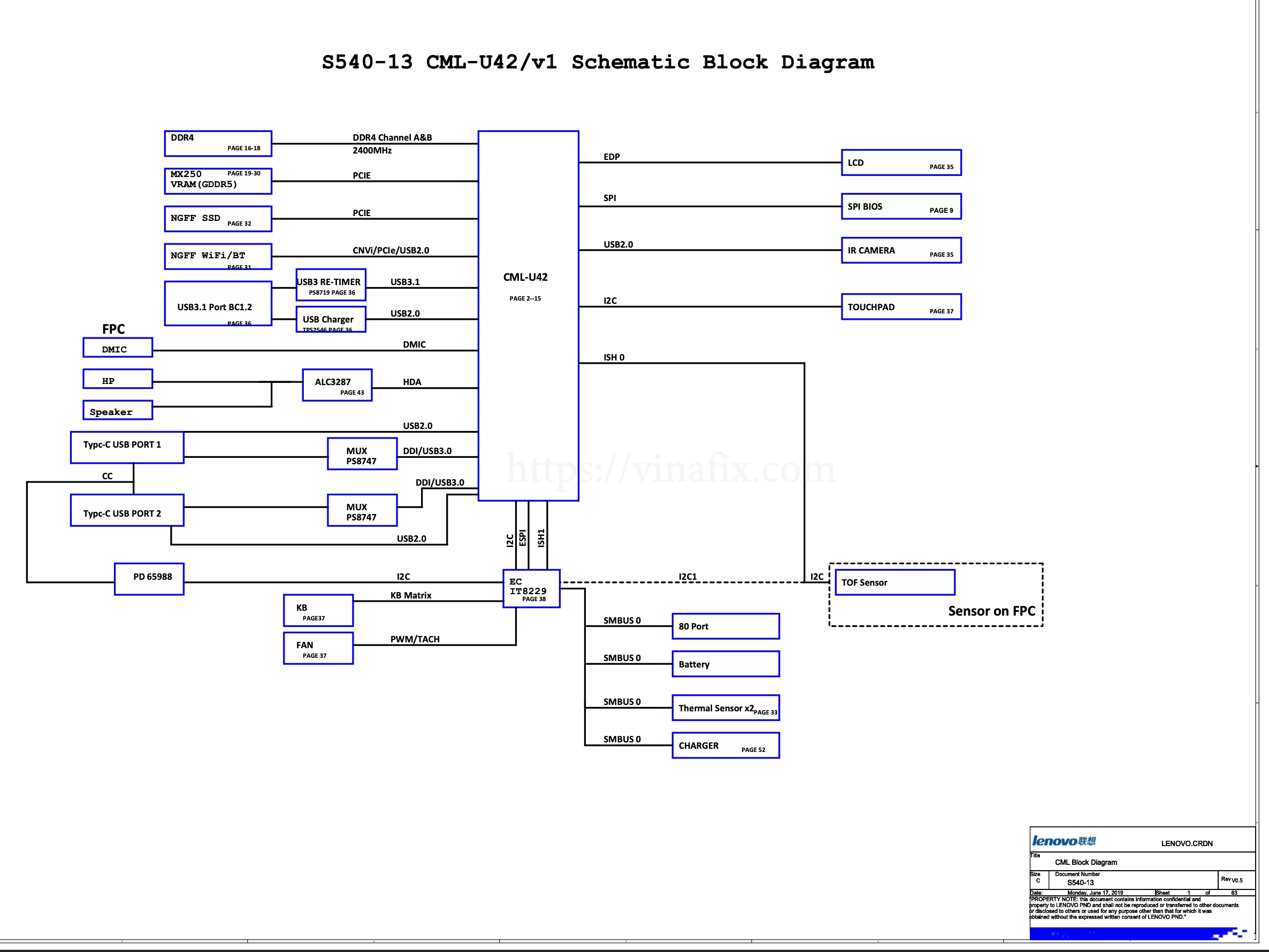Click the KB Matrix label

click(411, 595)
